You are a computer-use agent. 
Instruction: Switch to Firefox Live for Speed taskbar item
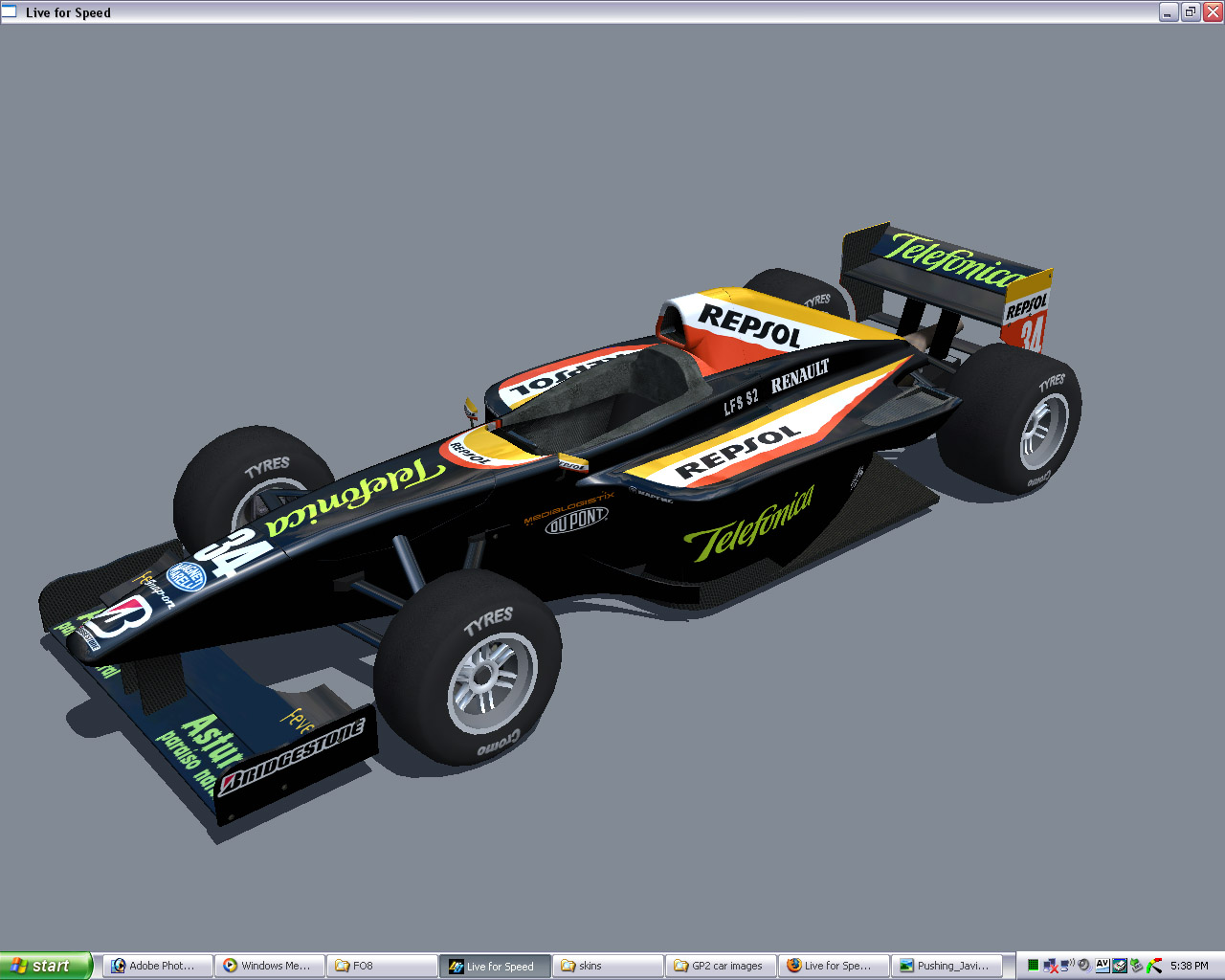point(834,966)
